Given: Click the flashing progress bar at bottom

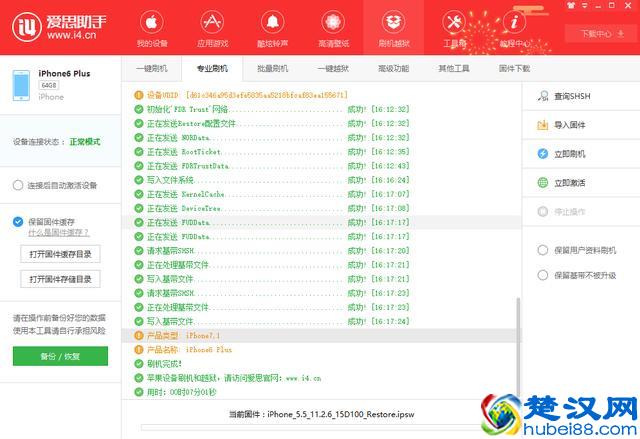Looking at the screenshot, I should [x=312, y=427].
